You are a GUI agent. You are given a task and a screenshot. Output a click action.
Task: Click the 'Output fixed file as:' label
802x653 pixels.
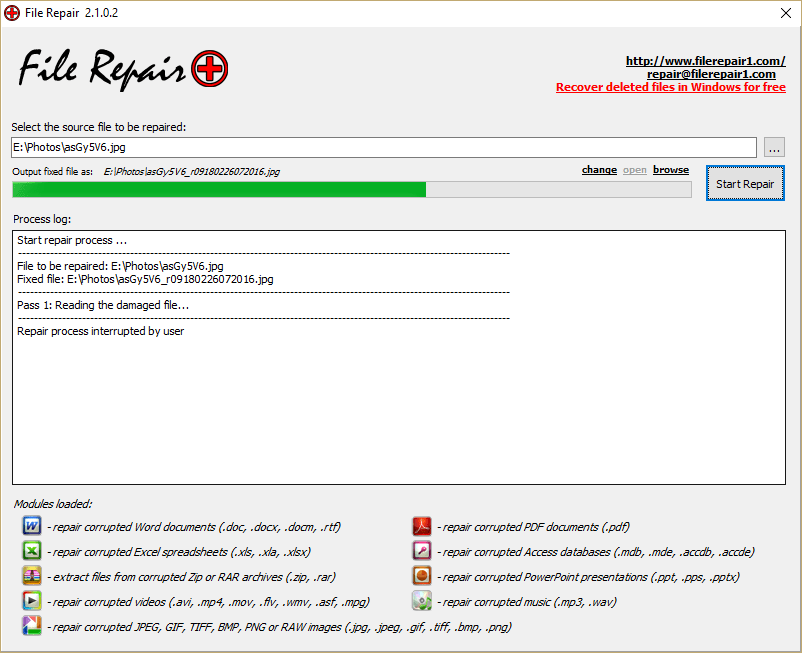pyautogui.click(x=53, y=172)
